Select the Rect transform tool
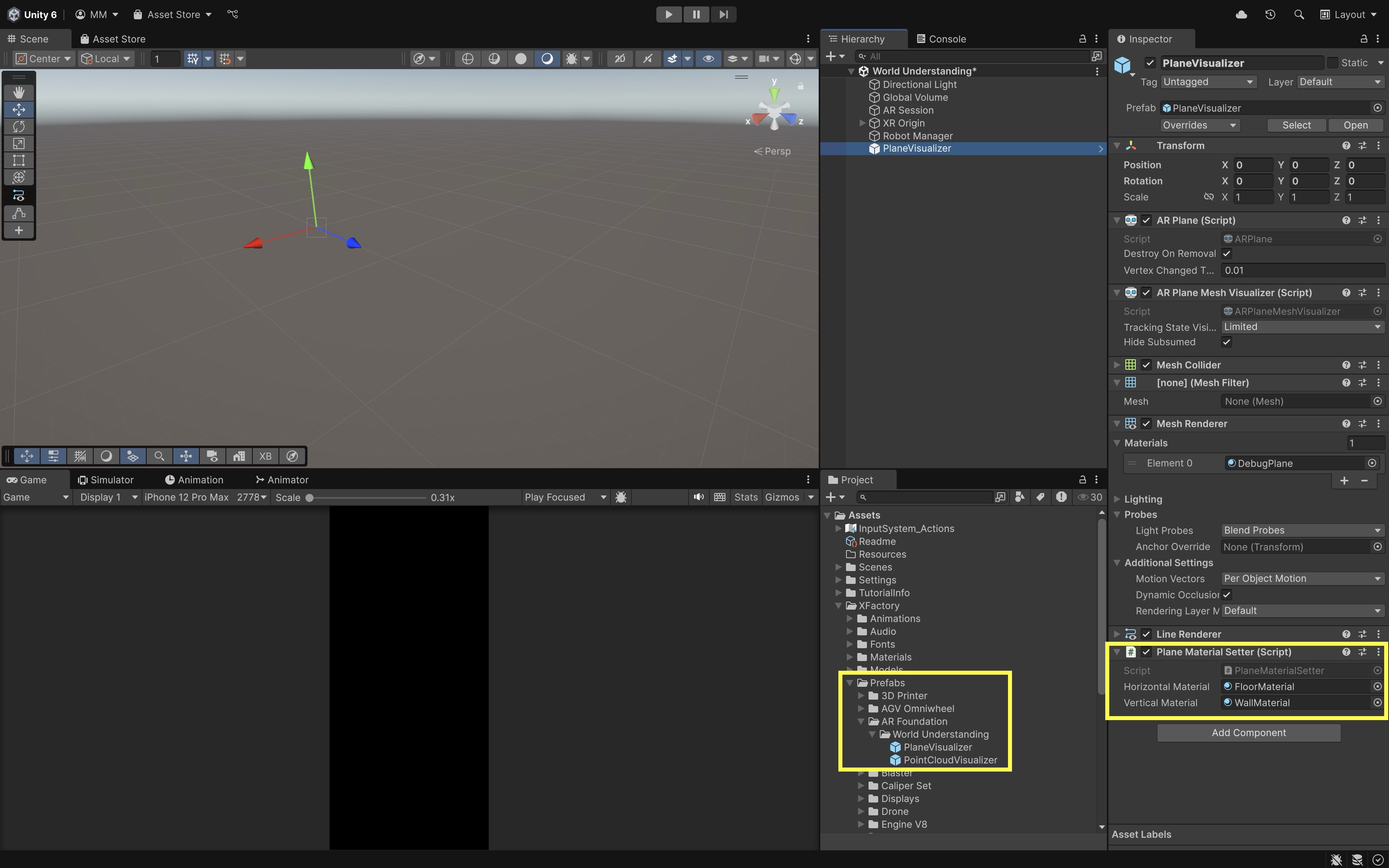 pyautogui.click(x=18, y=160)
